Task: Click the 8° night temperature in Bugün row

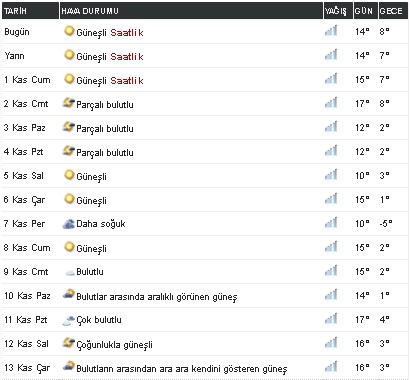Action: click(x=384, y=31)
